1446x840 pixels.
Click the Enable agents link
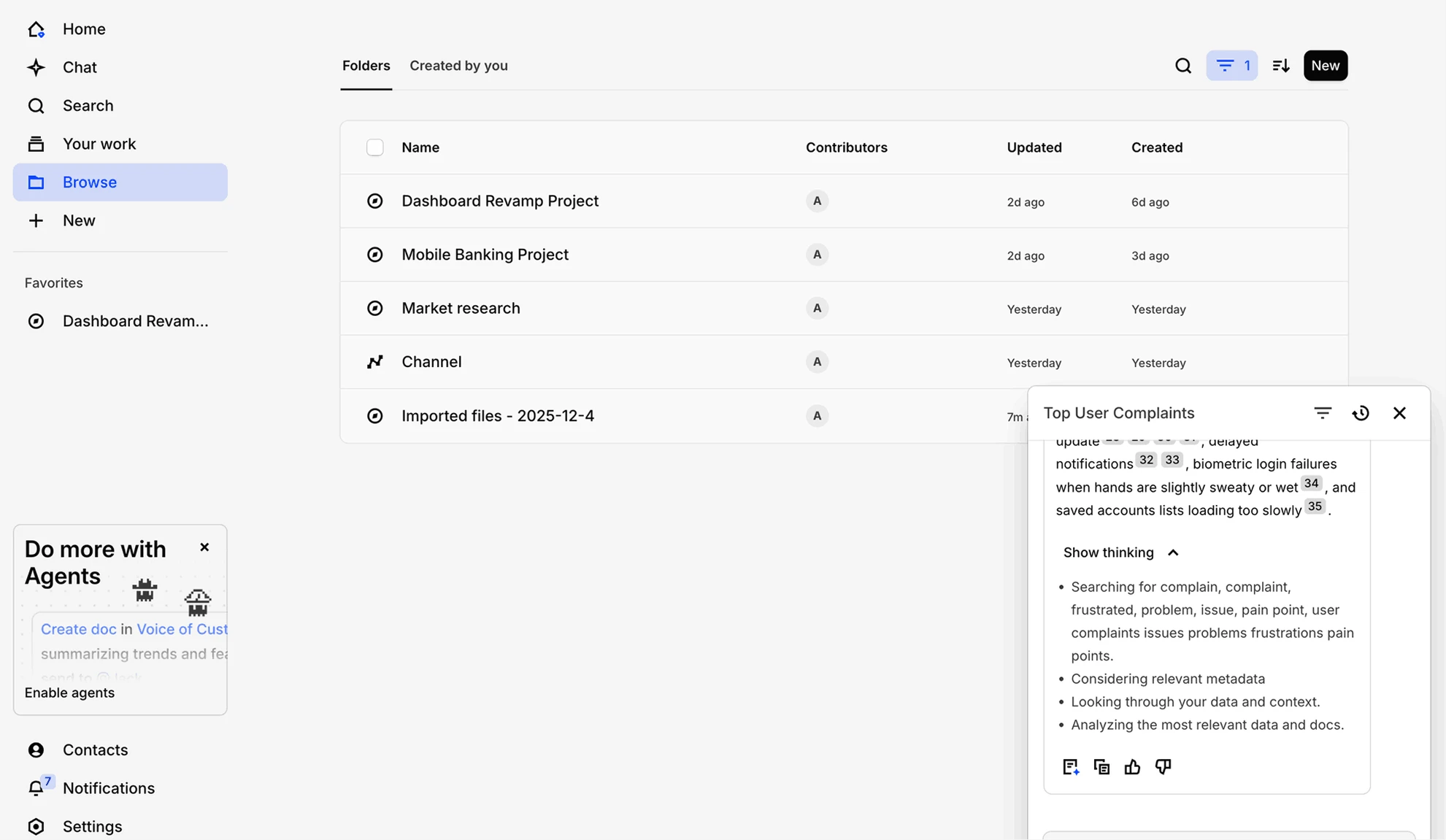[69, 693]
